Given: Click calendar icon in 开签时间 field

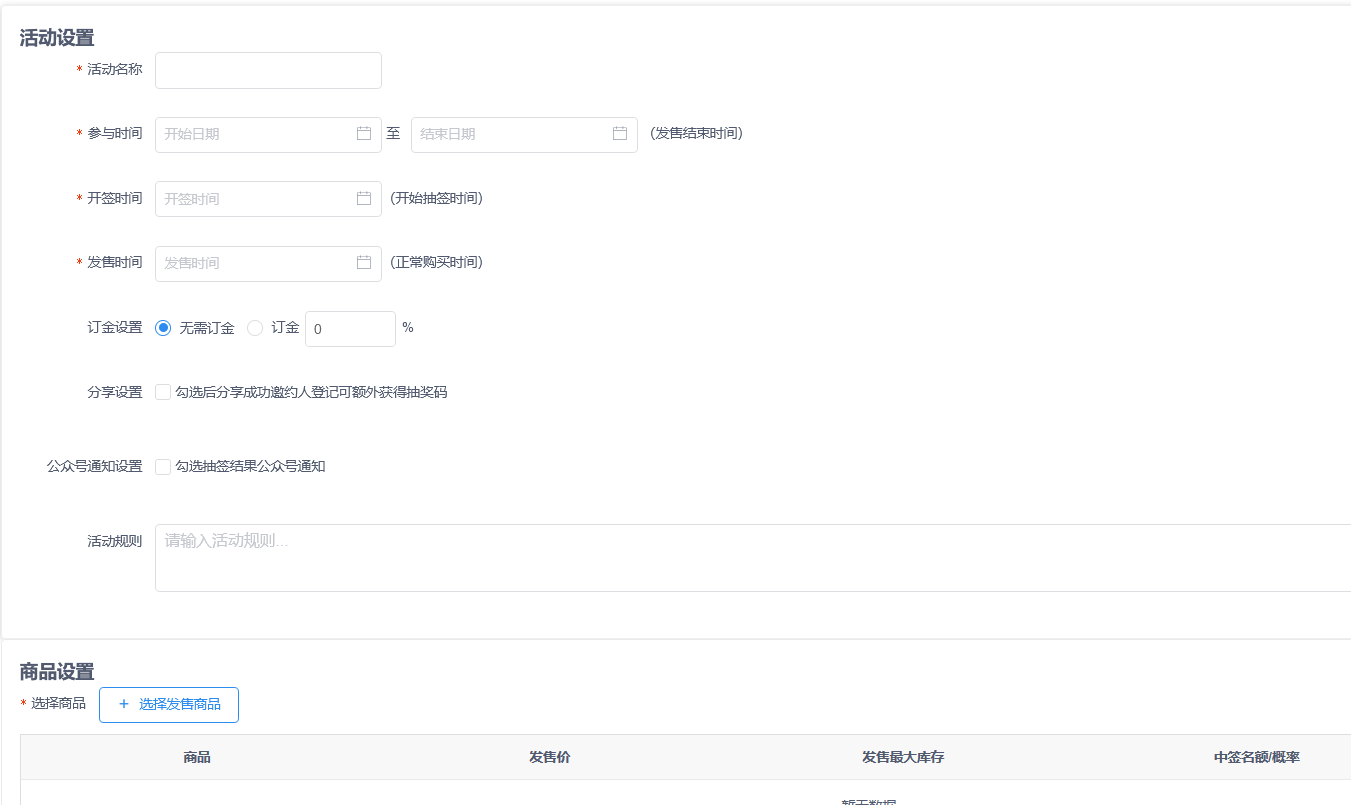Looking at the screenshot, I should pyautogui.click(x=364, y=198).
